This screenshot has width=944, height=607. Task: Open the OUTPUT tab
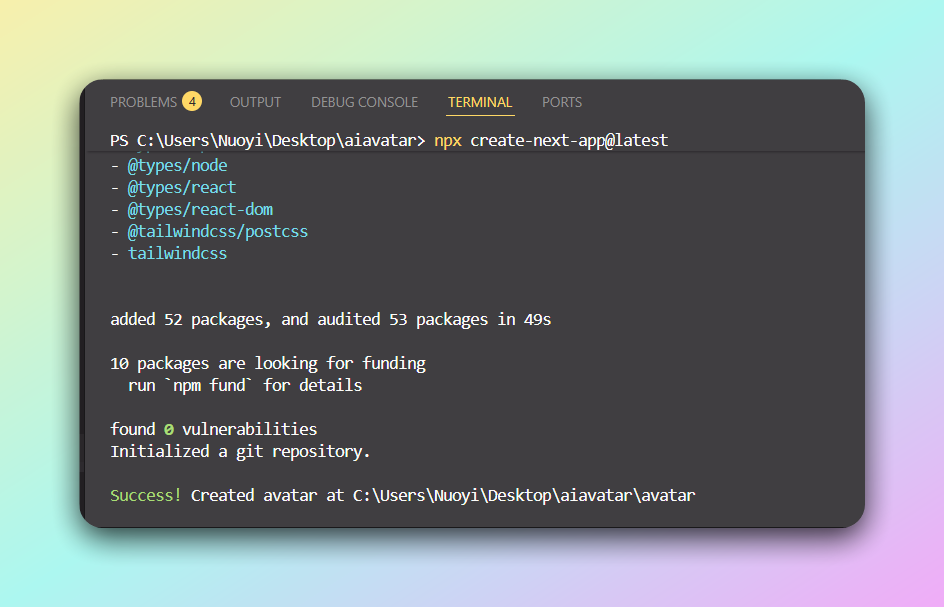255,102
